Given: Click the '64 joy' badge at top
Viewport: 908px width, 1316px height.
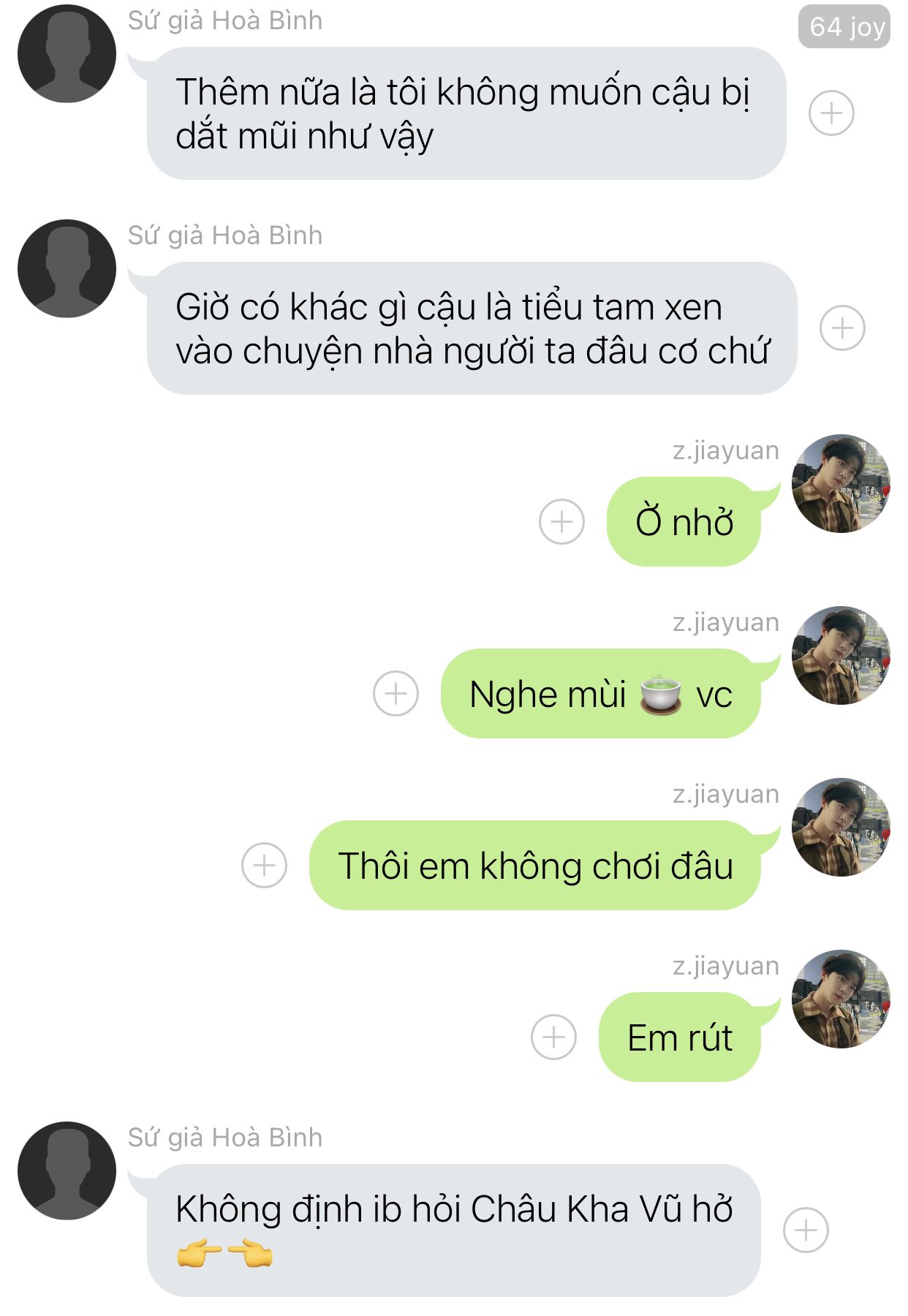Looking at the screenshot, I should [844, 27].
